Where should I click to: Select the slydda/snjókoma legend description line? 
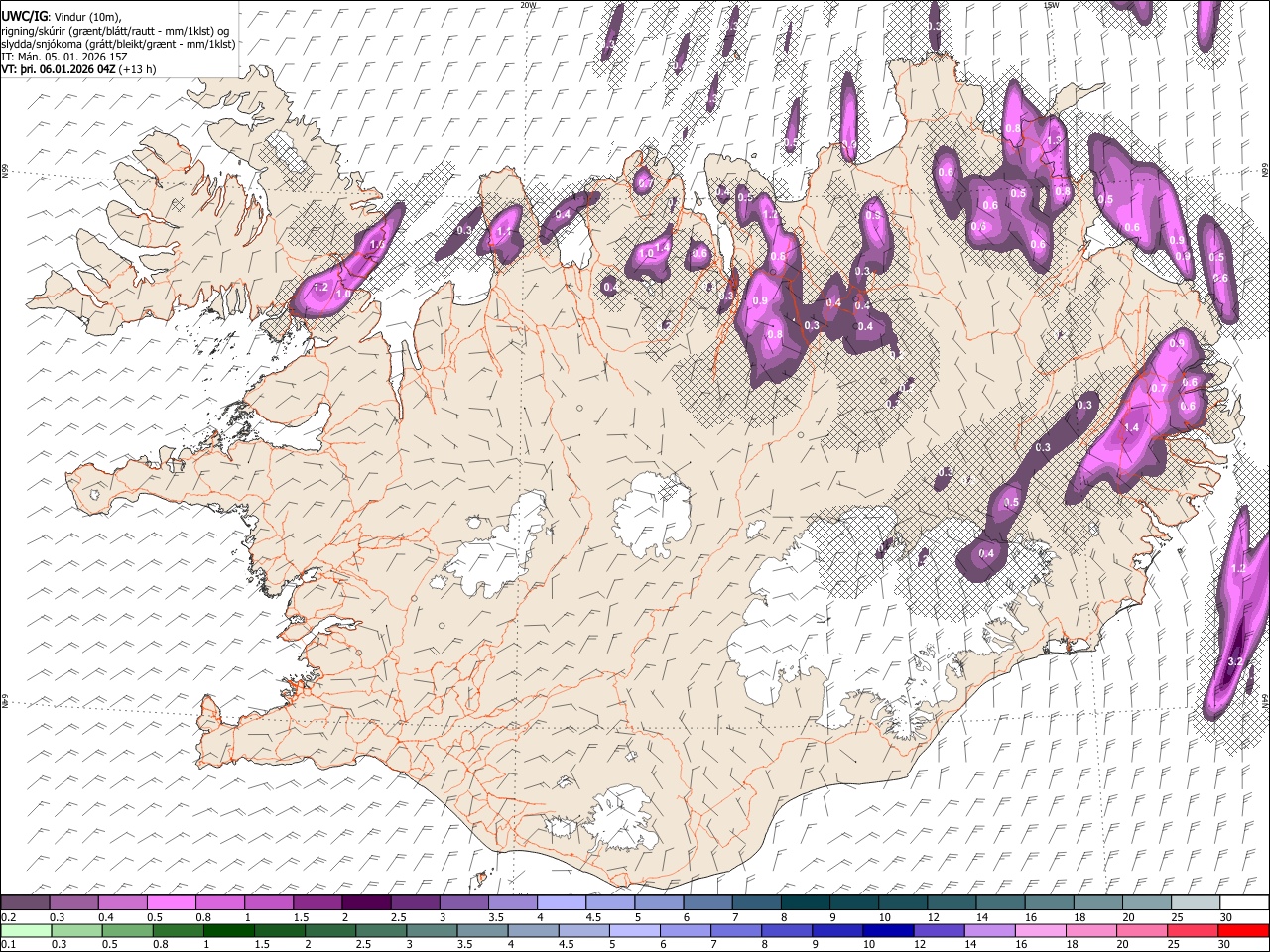119,44
